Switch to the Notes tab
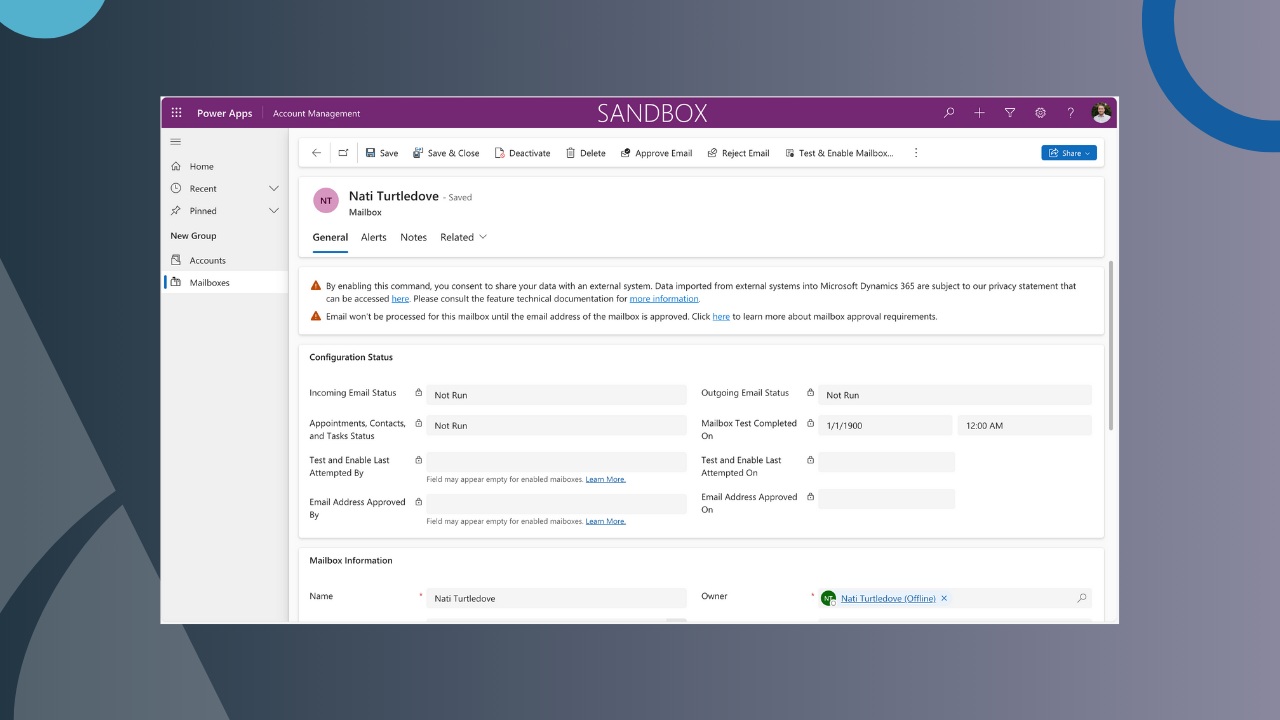The width and height of the screenshot is (1280, 720). (413, 238)
